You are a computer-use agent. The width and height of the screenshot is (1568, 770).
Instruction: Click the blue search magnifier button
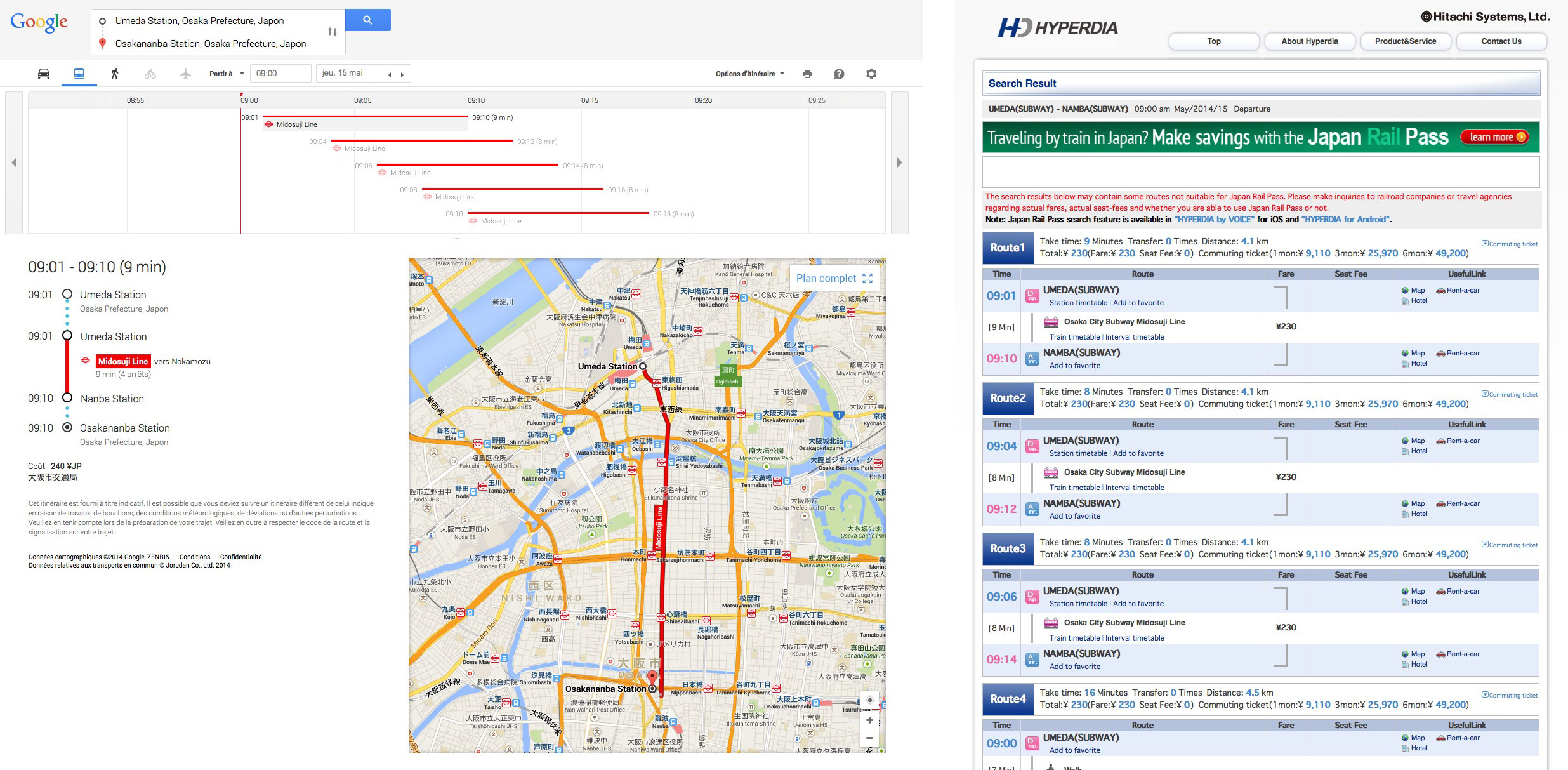tap(367, 20)
